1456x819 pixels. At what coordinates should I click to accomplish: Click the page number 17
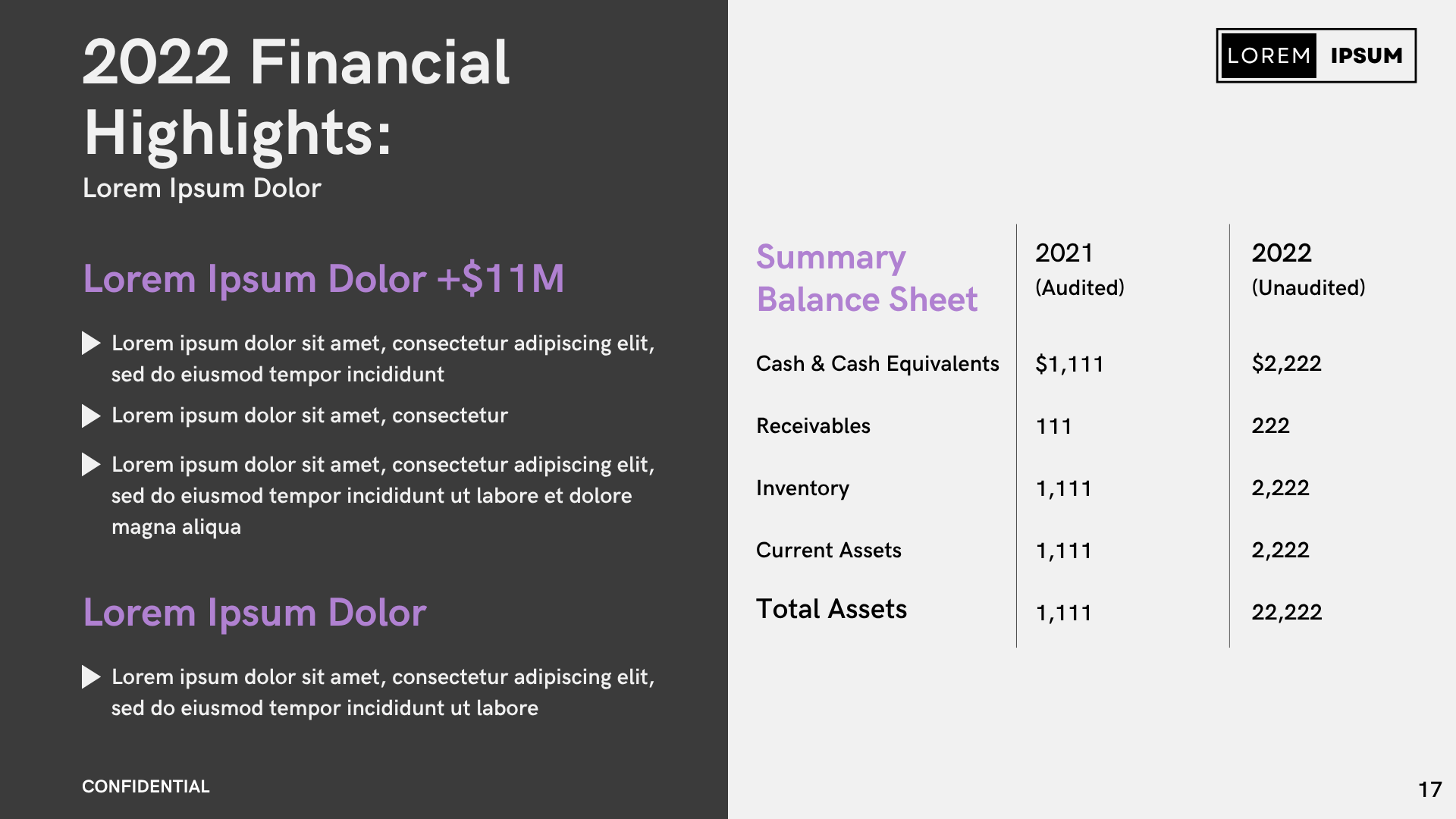1429,789
